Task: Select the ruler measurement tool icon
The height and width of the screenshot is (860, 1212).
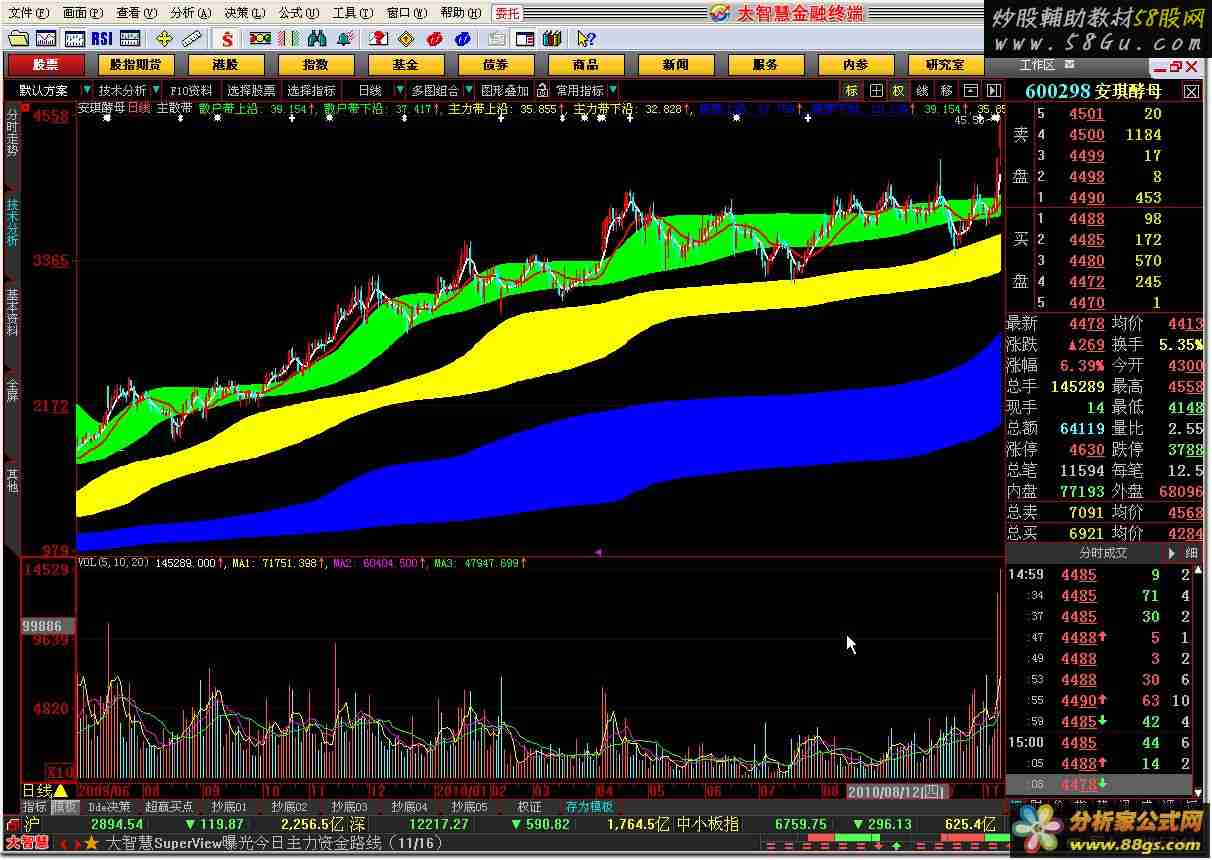Action: [x=192, y=39]
